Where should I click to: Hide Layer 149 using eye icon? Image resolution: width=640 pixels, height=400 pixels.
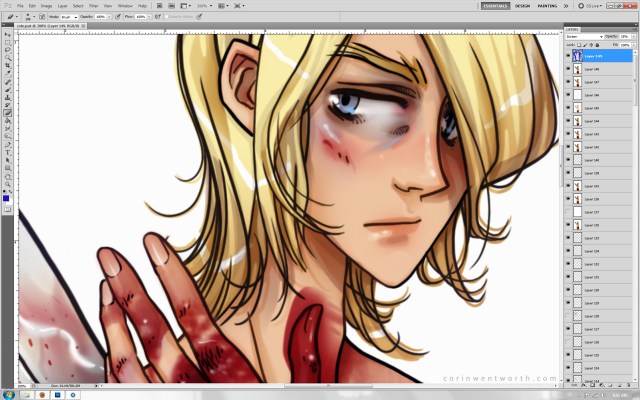coord(568,57)
